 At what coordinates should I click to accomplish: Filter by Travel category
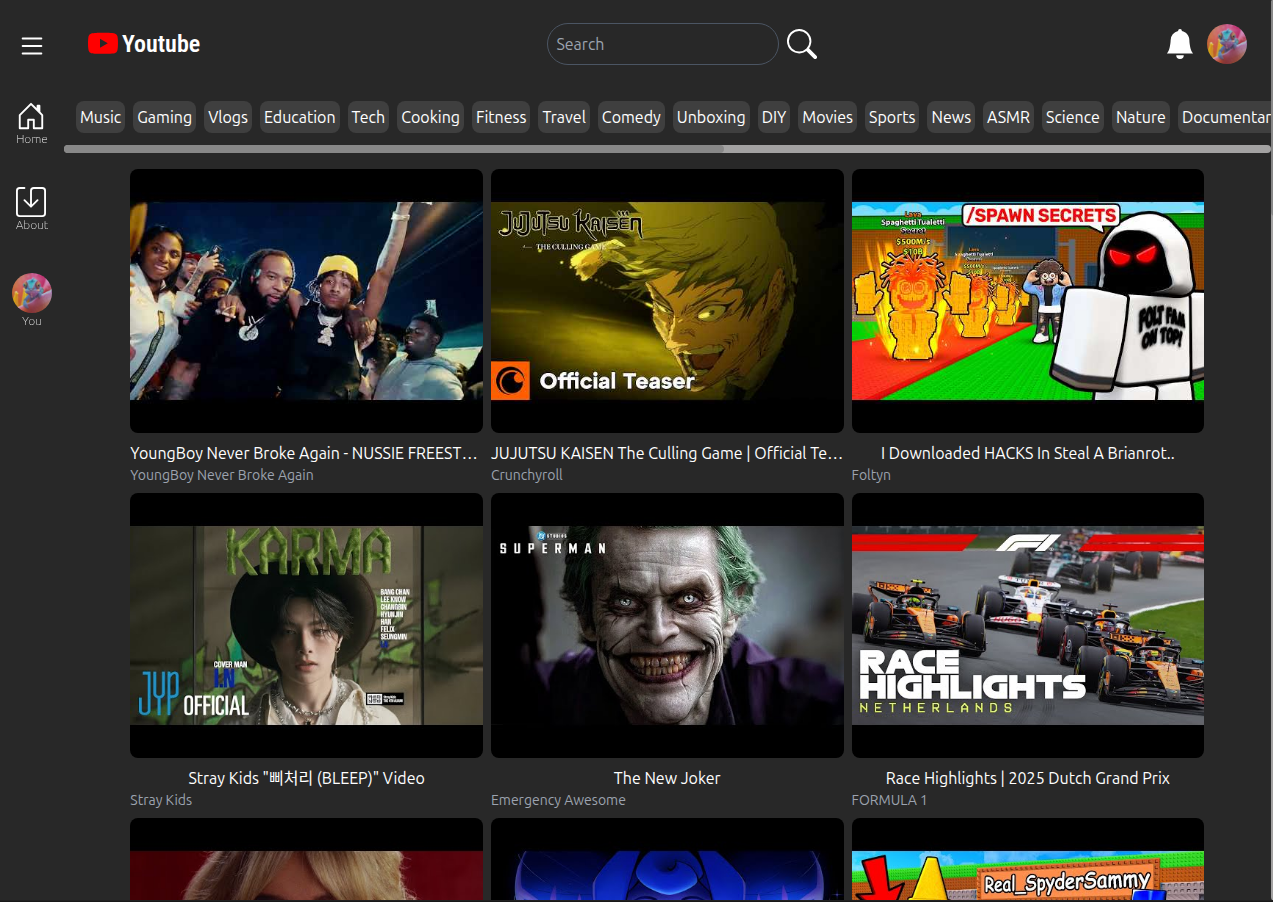(x=564, y=117)
